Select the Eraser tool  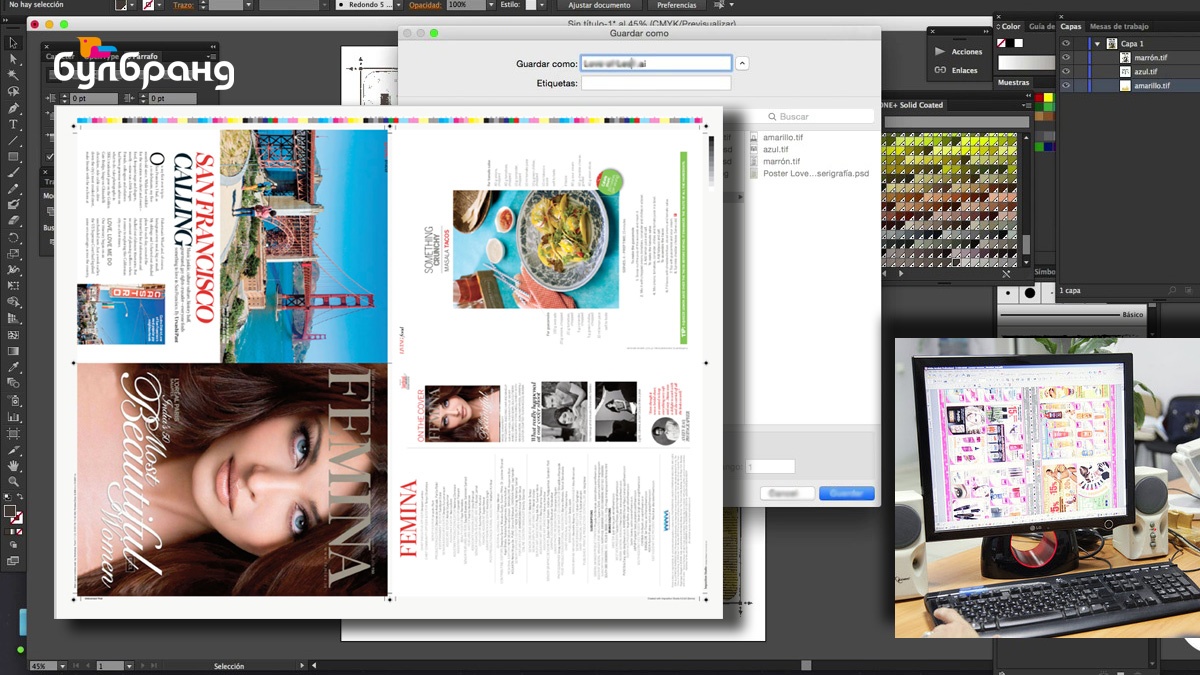[14, 220]
